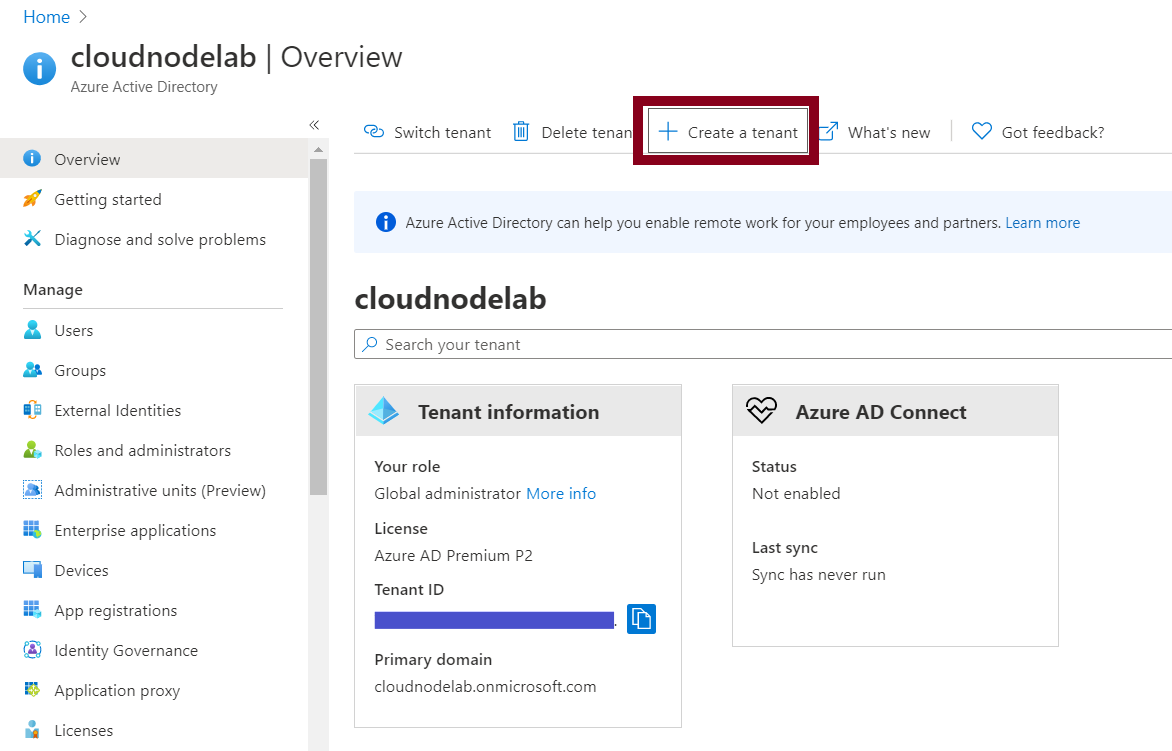This screenshot has width=1172, height=751.
Task: Copy the Tenant ID to clipboard
Action: point(641,618)
